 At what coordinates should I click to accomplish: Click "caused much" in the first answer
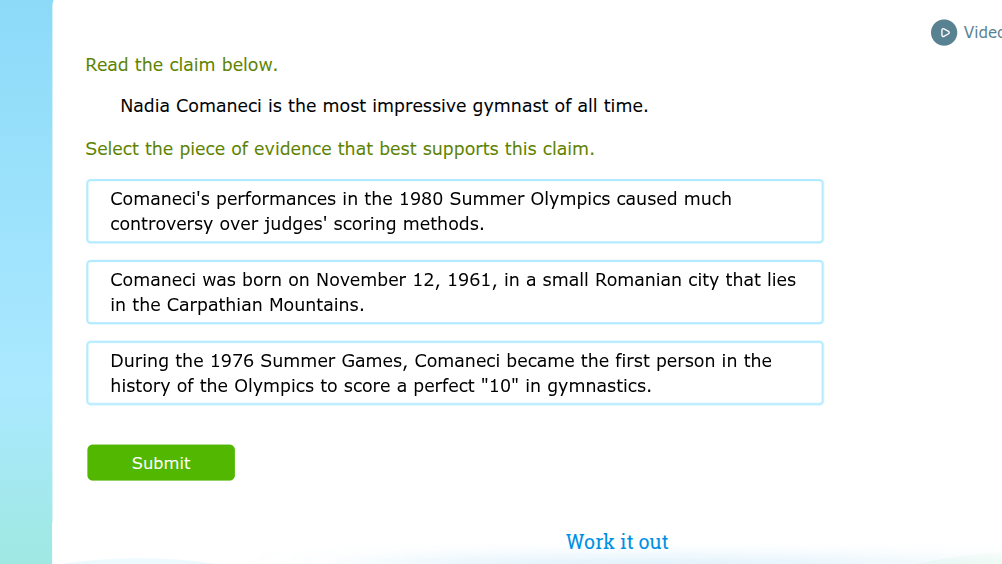click(x=674, y=199)
